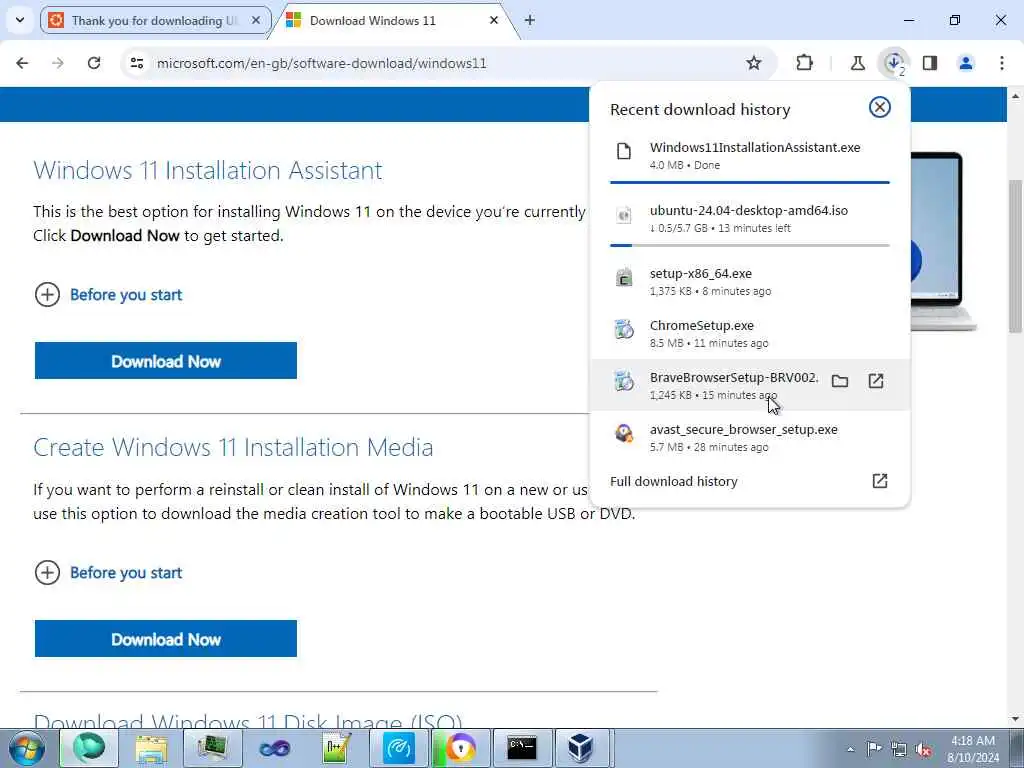Image resolution: width=1024 pixels, height=768 pixels.
Task: Open the network tray icon
Action: click(x=899, y=749)
